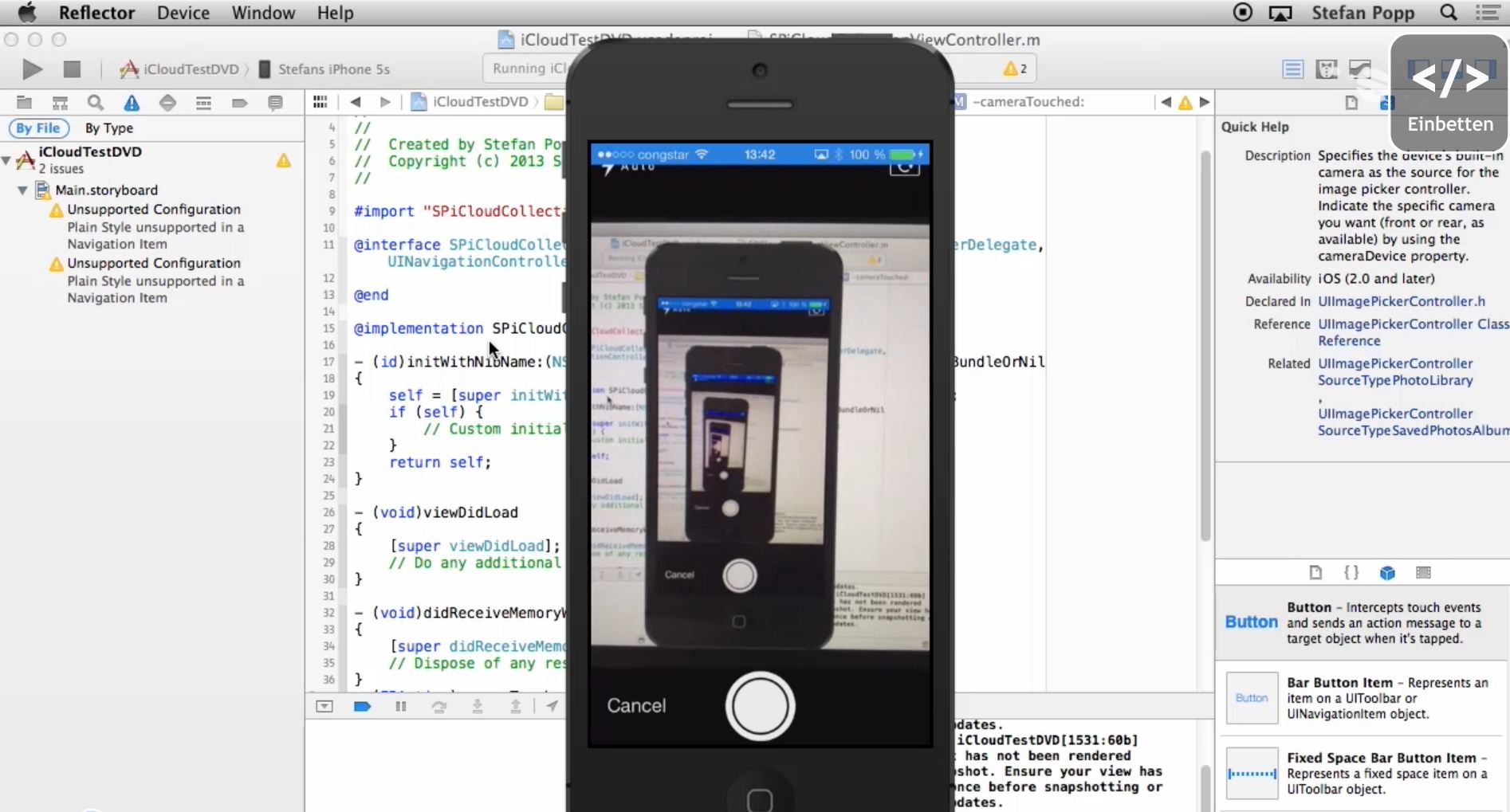Toggle the debug area hide button
The width and height of the screenshot is (1510, 812).
[x=324, y=706]
